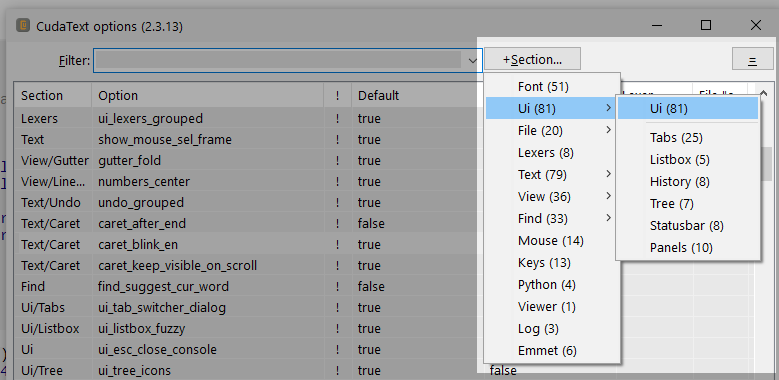The height and width of the screenshot is (380, 779).
Task: Expand the Ui (81) submenu arrow
Action: tap(609, 108)
